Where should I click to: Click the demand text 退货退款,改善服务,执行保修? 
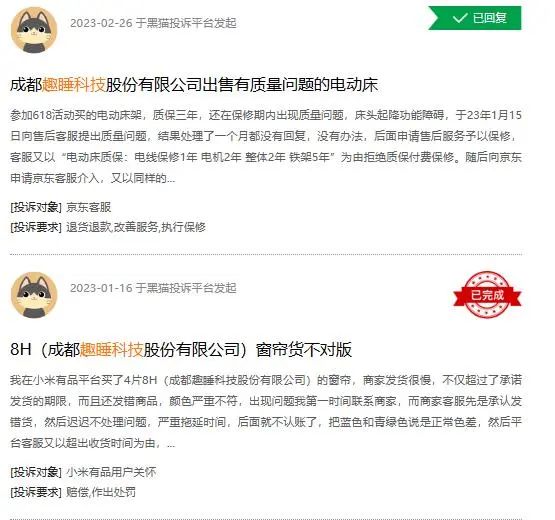136,227
